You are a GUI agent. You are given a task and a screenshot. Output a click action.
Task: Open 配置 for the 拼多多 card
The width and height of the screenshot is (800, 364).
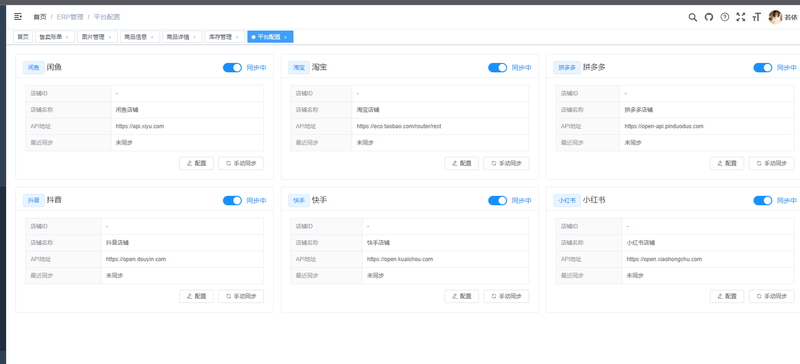(727, 163)
